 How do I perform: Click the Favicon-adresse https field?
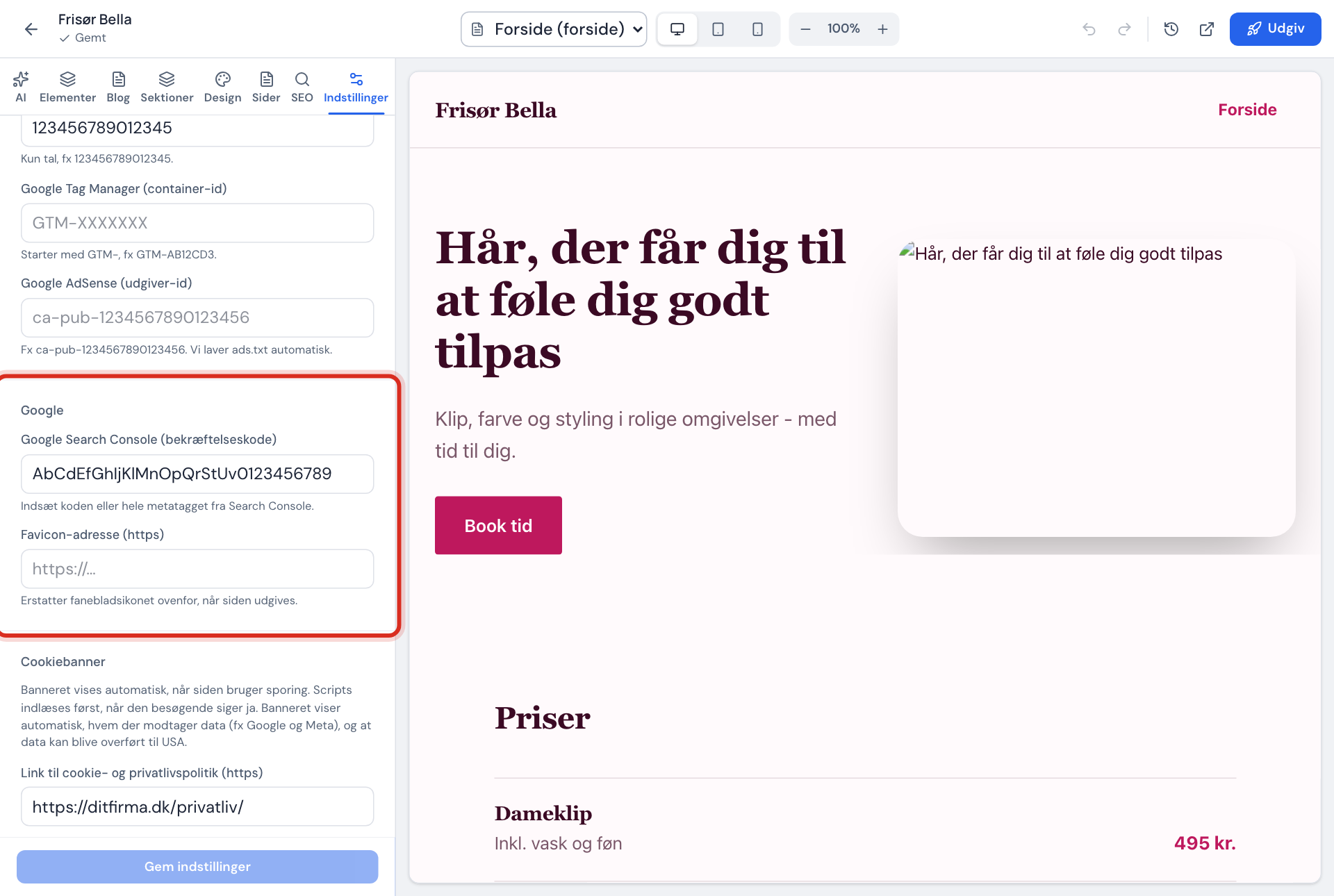[197, 569]
